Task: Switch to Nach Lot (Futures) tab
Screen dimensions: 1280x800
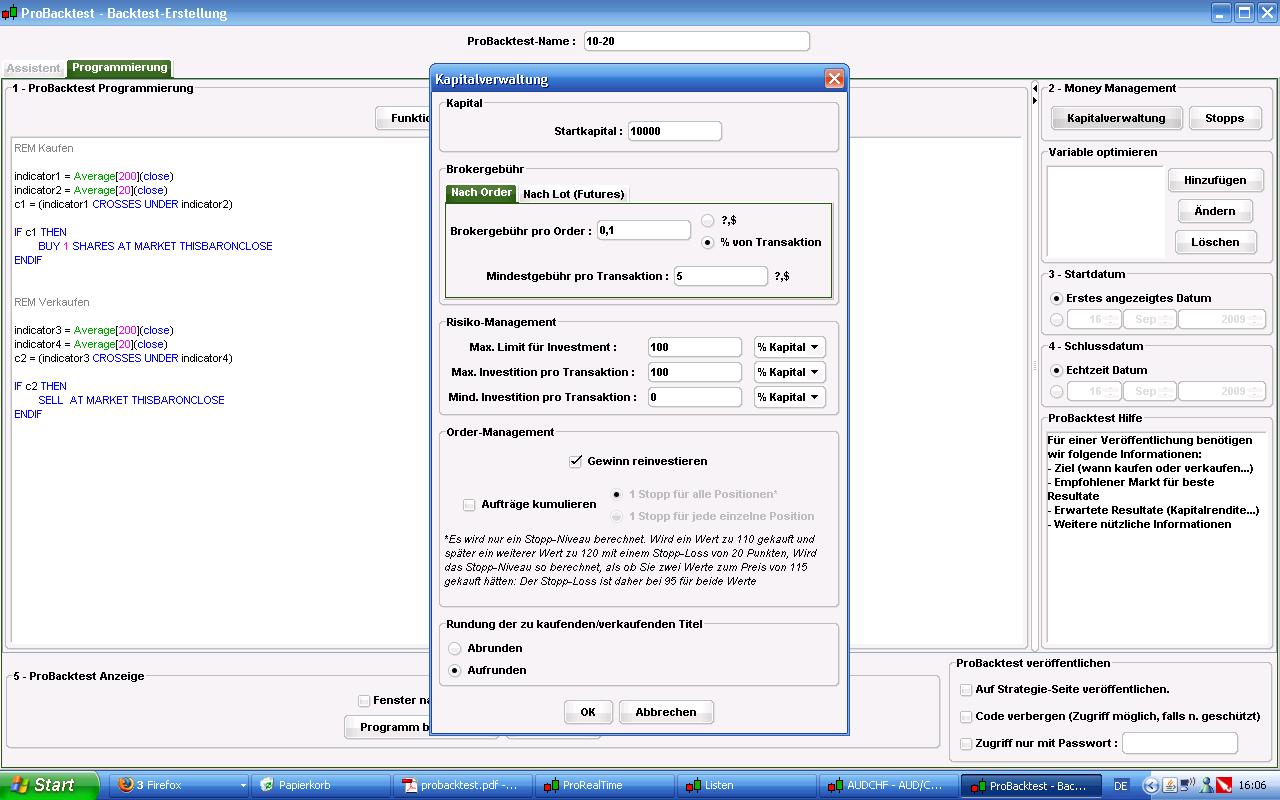Action: click(x=573, y=194)
